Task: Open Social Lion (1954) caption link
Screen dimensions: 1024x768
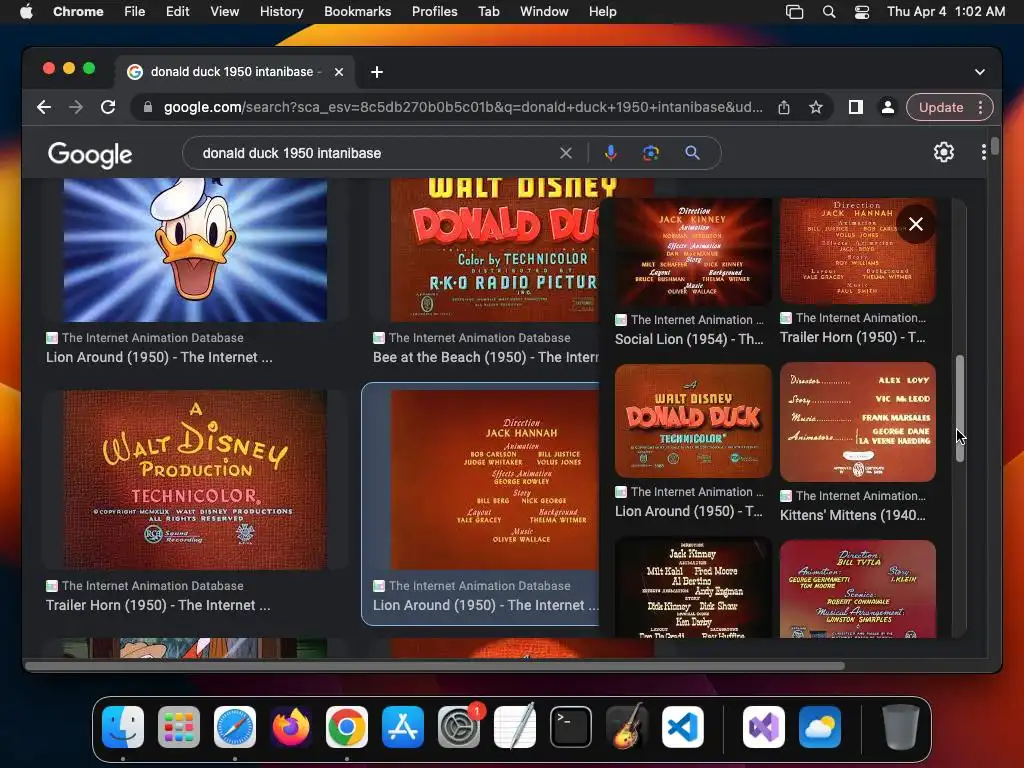Action: pos(689,339)
